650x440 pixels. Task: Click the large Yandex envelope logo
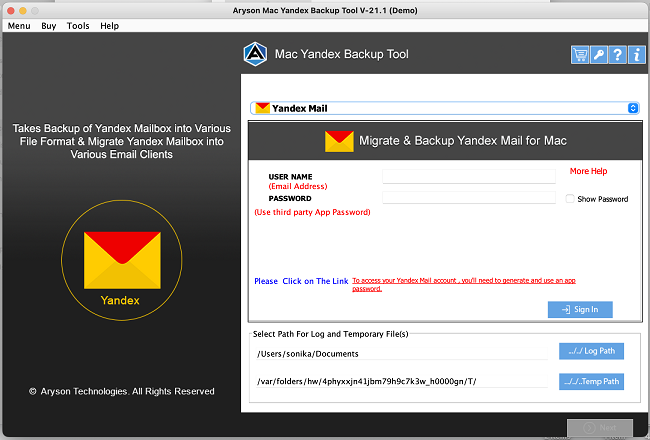click(122, 260)
